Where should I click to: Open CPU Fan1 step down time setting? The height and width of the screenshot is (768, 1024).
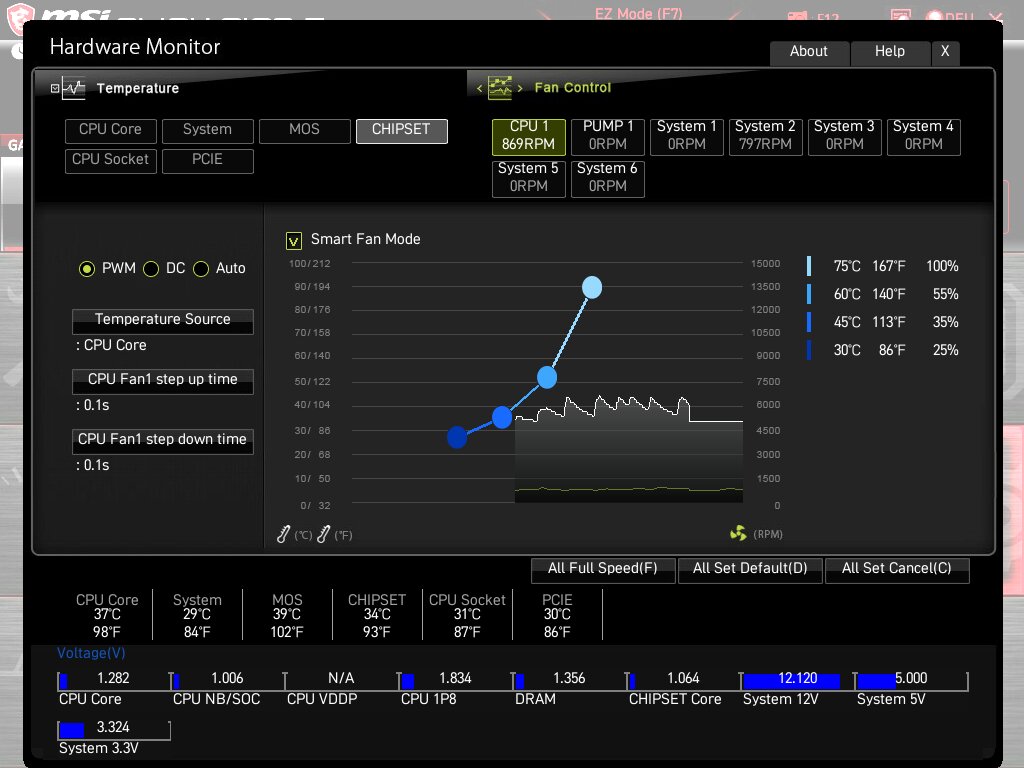163,441
